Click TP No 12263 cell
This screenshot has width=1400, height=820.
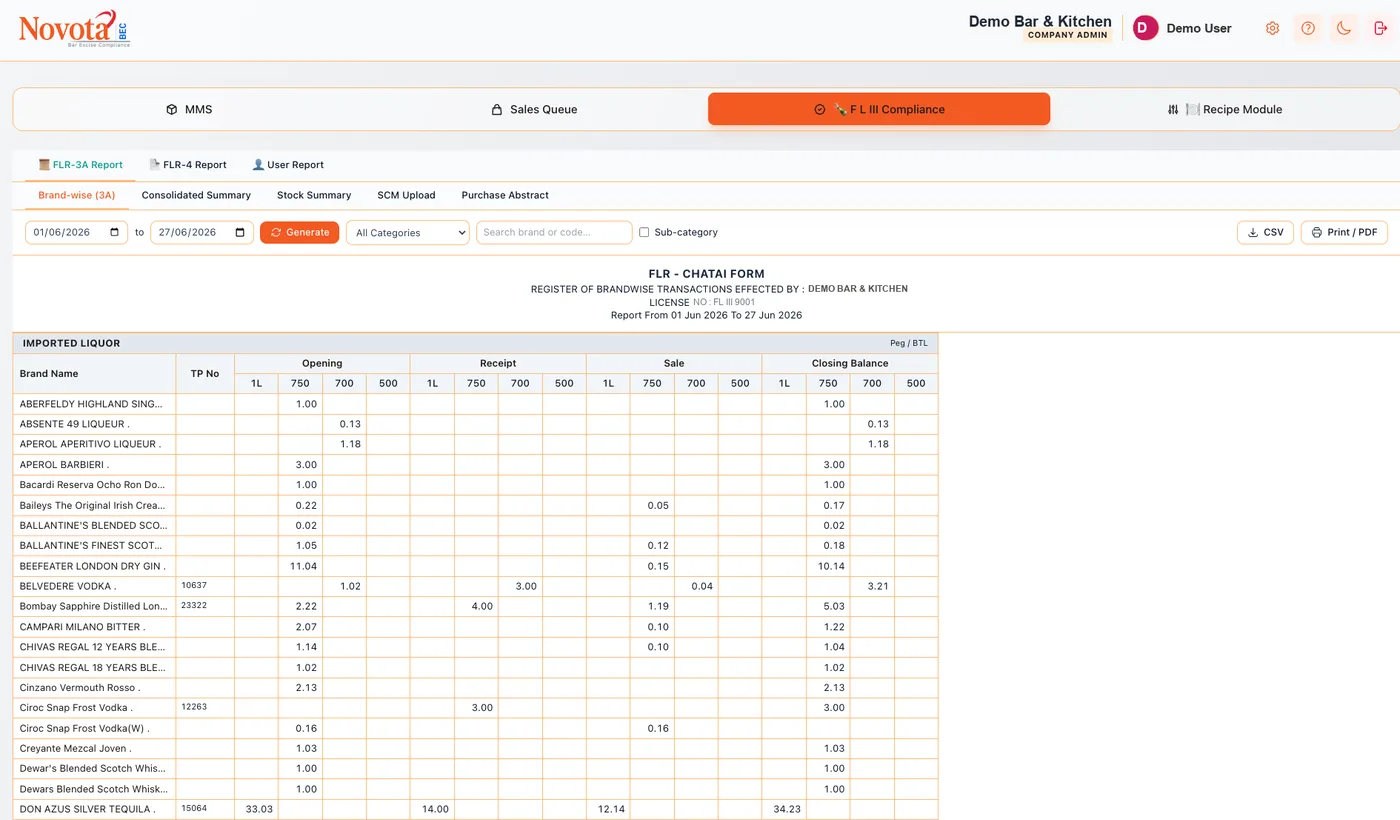coord(205,707)
